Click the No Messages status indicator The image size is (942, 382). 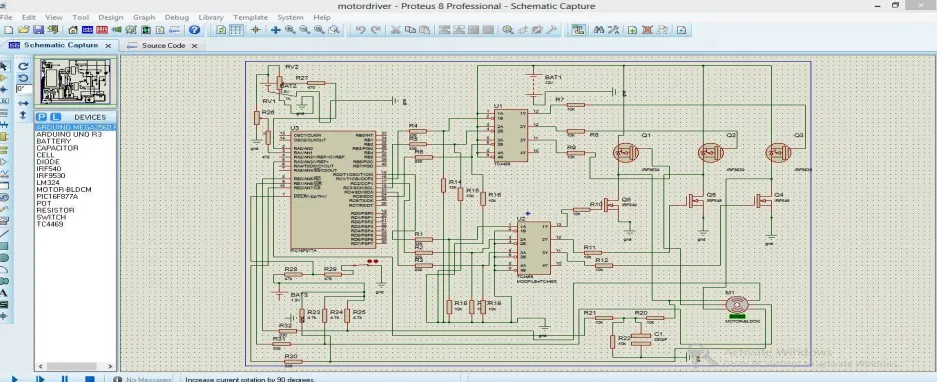[x=143, y=379]
